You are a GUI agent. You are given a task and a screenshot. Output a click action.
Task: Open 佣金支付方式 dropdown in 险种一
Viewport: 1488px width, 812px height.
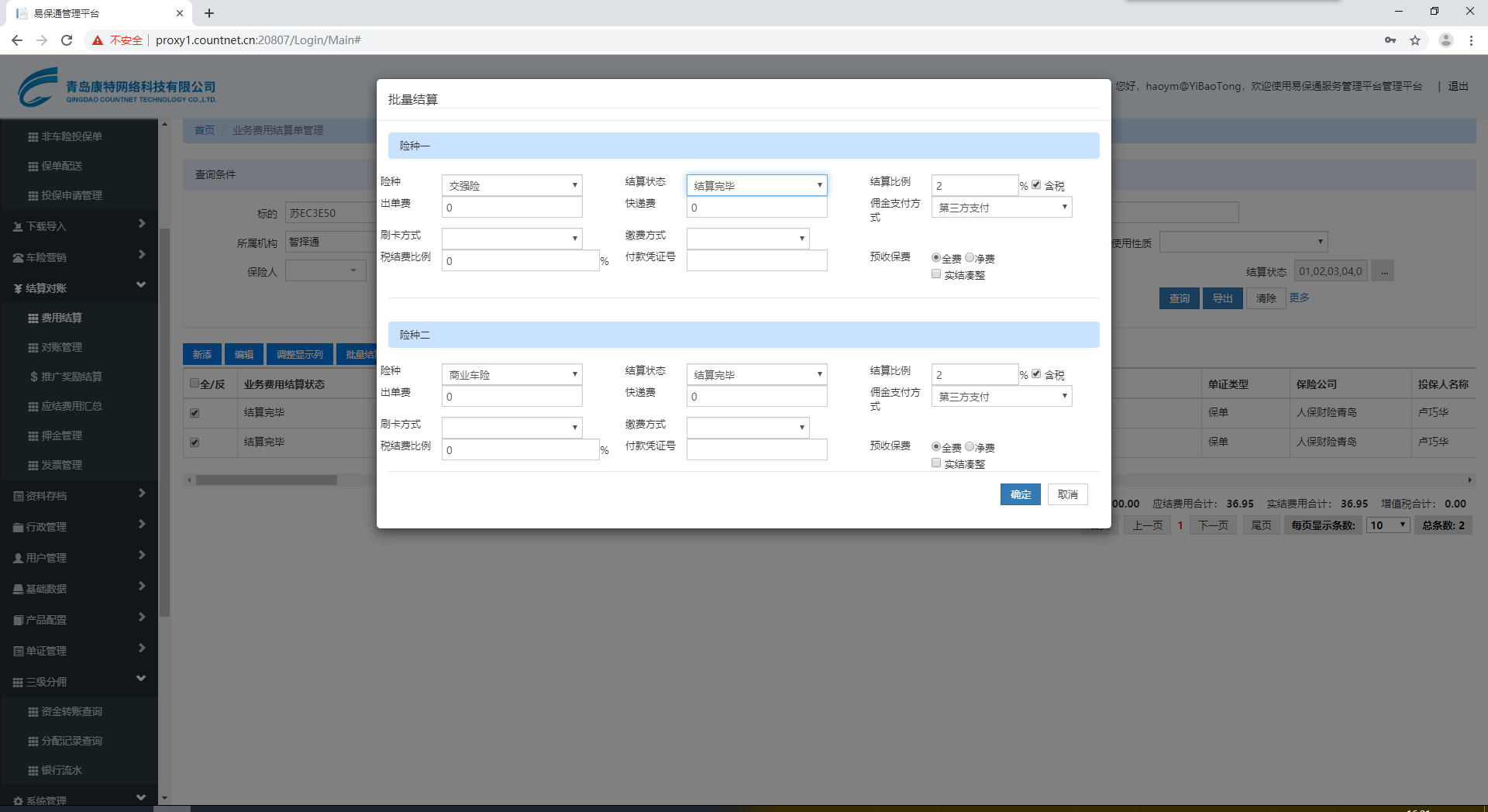(x=1002, y=207)
